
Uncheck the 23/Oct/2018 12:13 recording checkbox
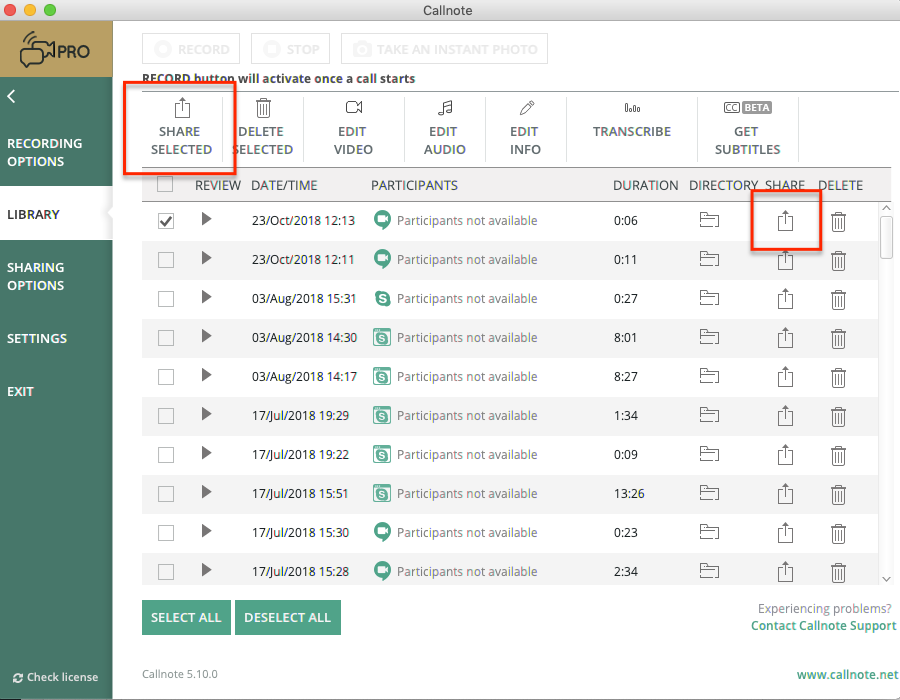pos(166,221)
